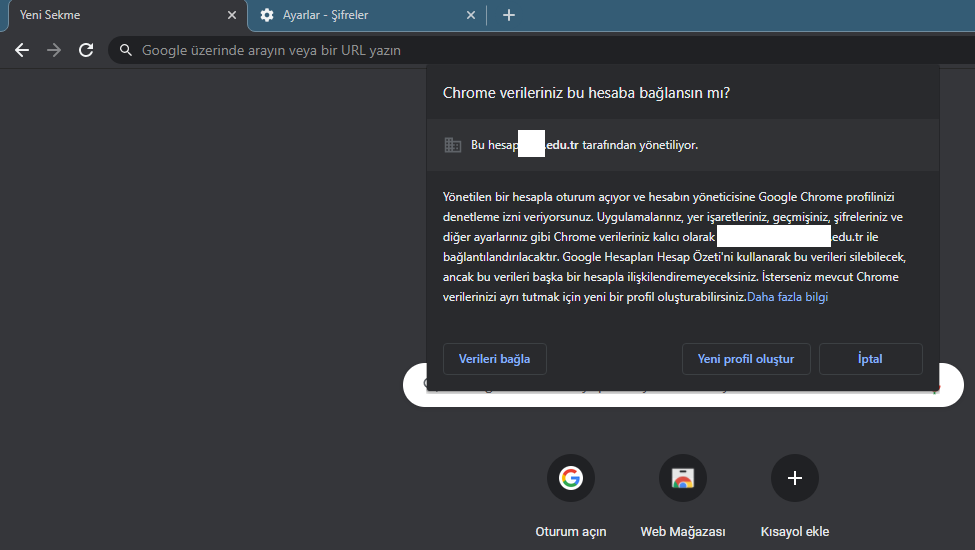Viewport: 975px width, 550px height.
Task: Click the forward navigation arrow
Action: click(54, 50)
